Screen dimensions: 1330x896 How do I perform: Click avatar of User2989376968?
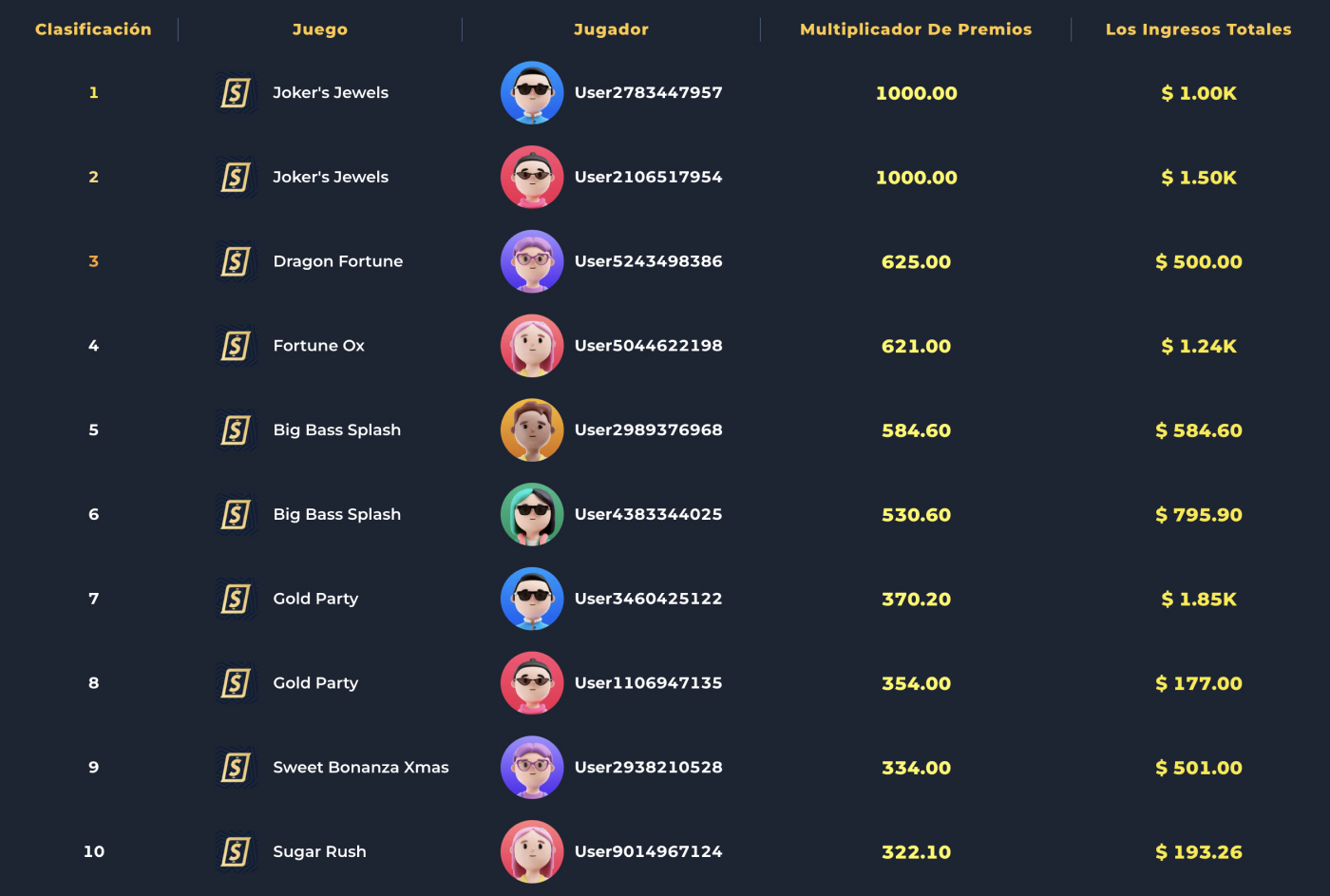[x=532, y=430]
